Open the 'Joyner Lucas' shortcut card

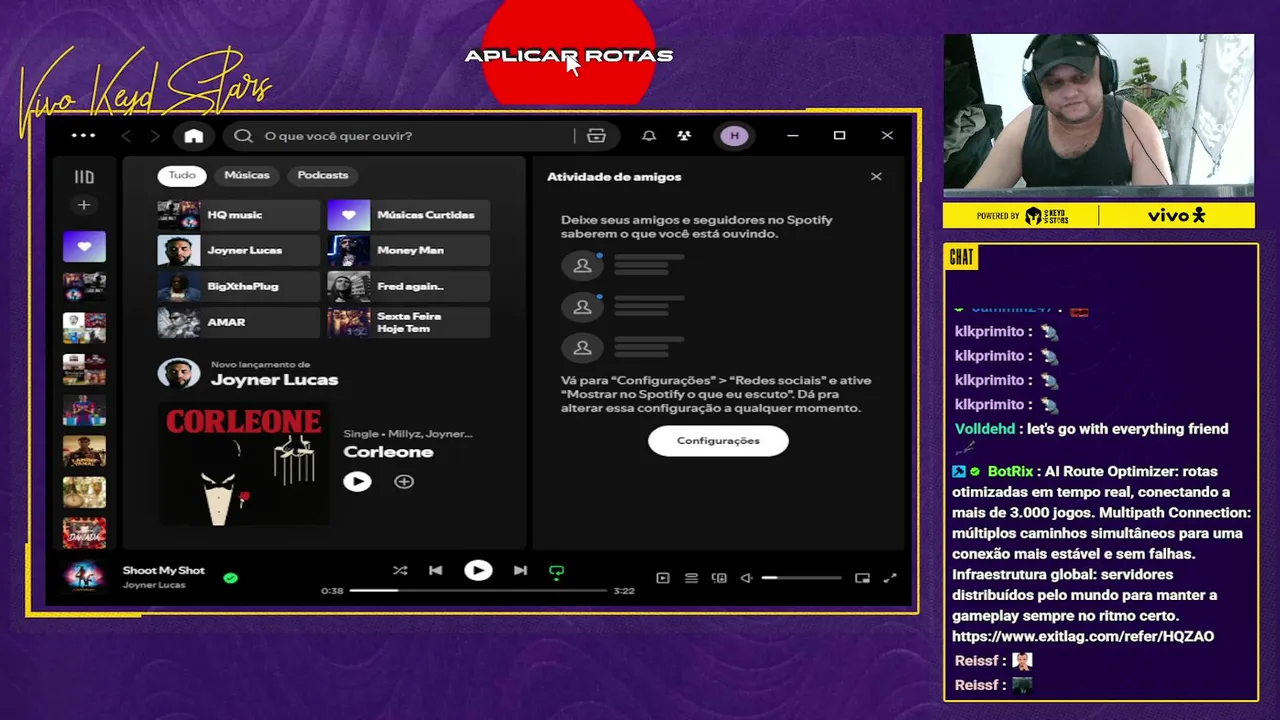point(238,250)
